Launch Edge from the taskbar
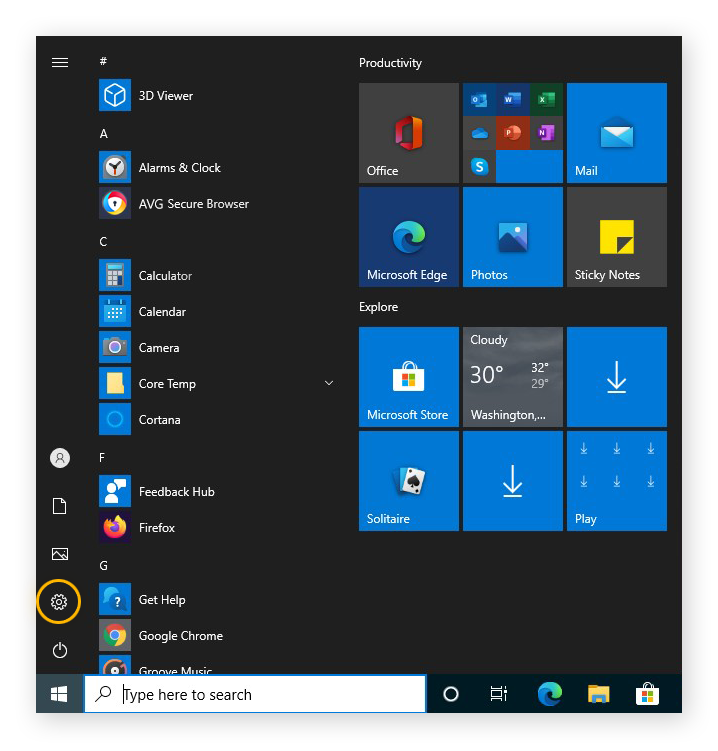This screenshot has width=718, height=751. pyautogui.click(x=549, y=694)
